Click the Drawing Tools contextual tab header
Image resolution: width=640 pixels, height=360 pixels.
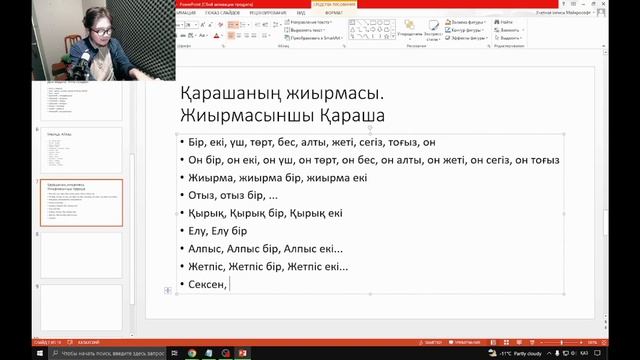coord(334,4)
